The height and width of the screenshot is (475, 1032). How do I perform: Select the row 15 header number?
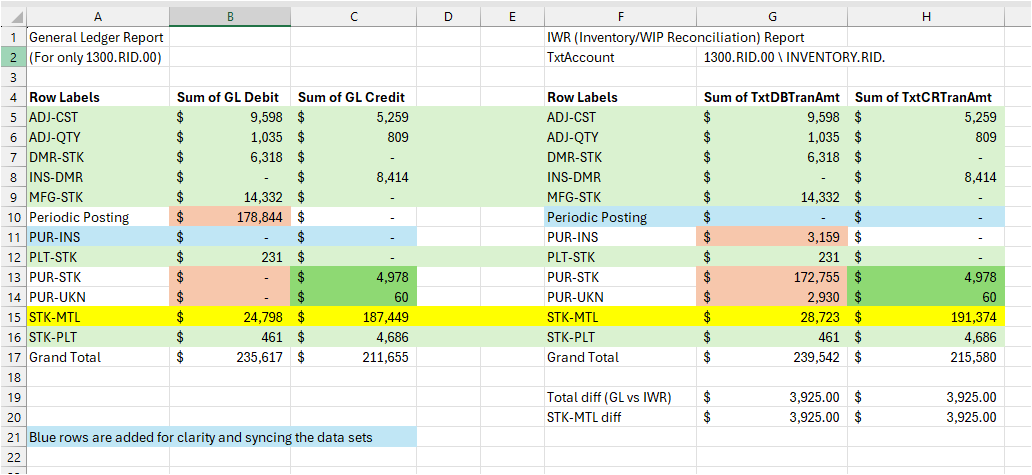12,317
